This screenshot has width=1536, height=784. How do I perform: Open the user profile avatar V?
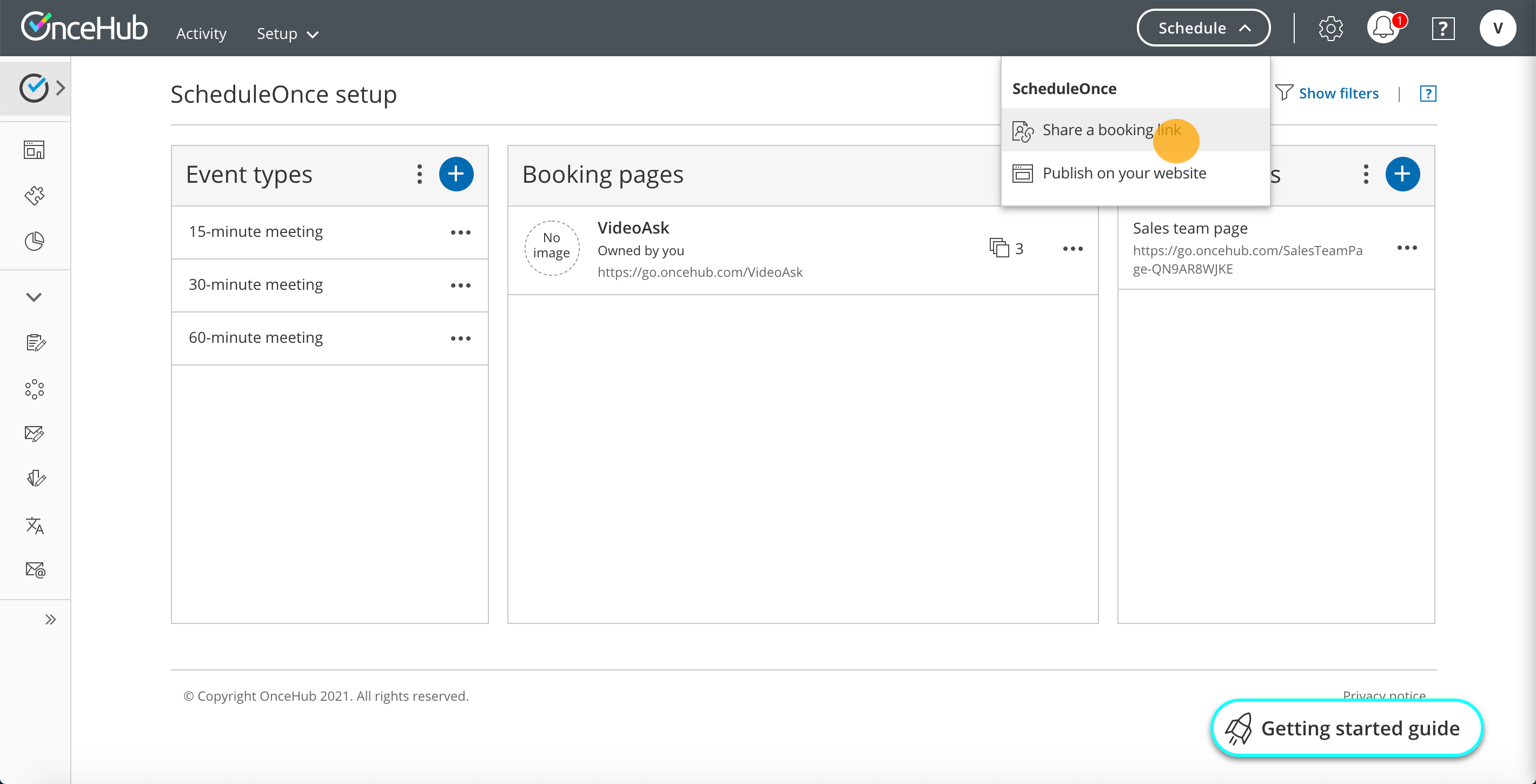1497,28
